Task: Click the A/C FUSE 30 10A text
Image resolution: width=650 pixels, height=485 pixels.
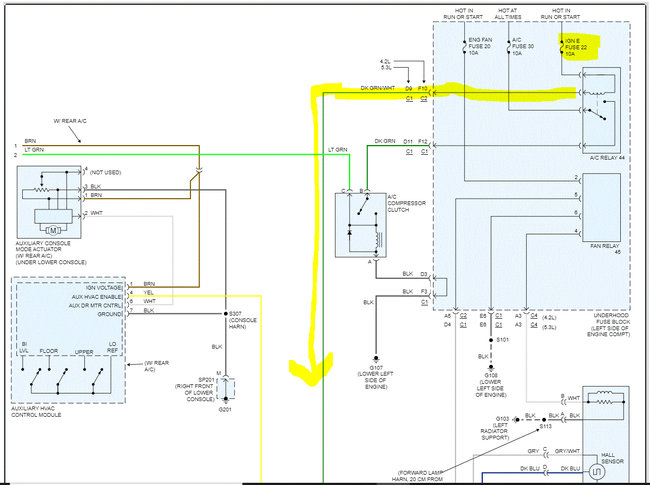Action: click(x=523, y=46)
